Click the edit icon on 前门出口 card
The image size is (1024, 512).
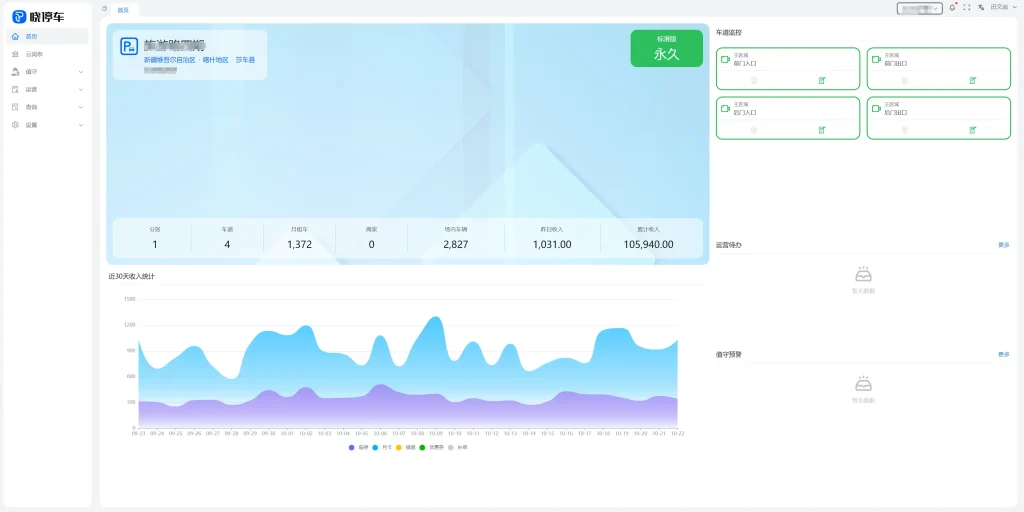(972, 80)
